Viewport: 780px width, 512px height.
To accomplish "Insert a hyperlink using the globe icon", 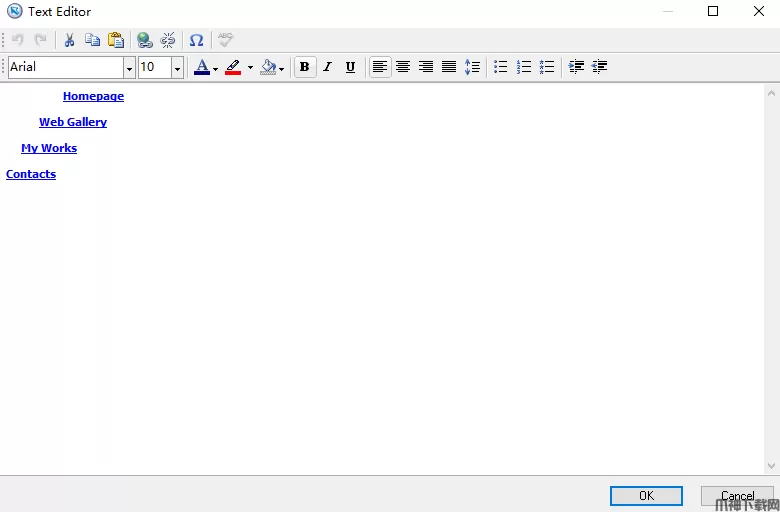I will (x=145, y=40).
